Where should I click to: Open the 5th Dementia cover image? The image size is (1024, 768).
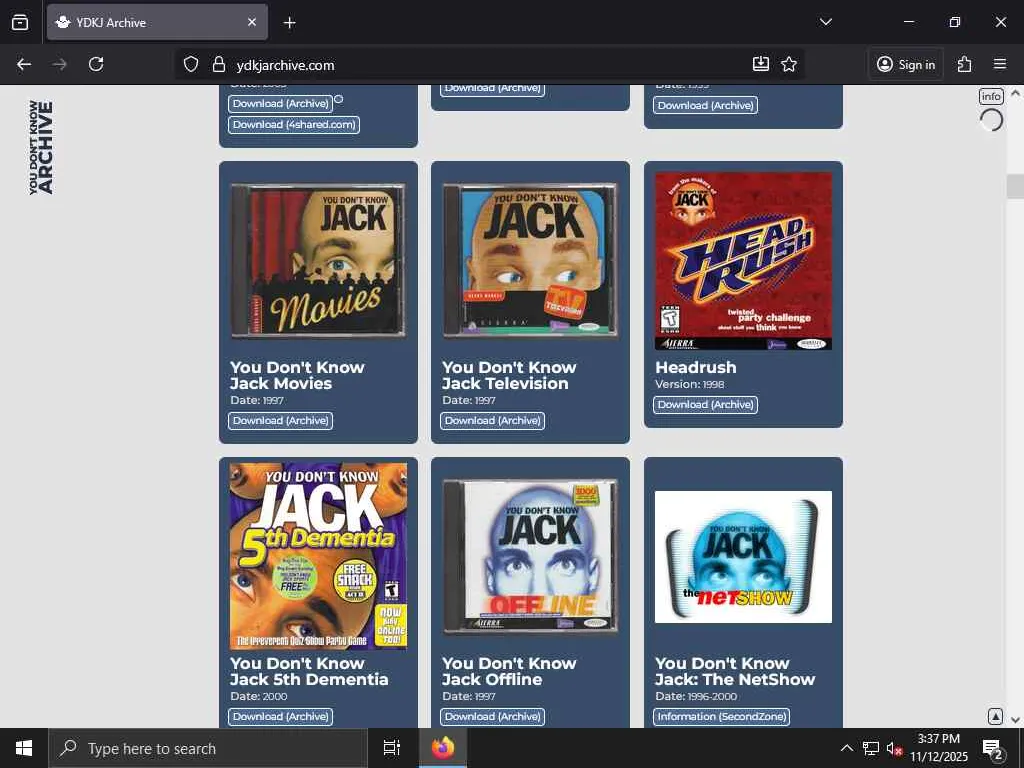click(x=318, y=556)
